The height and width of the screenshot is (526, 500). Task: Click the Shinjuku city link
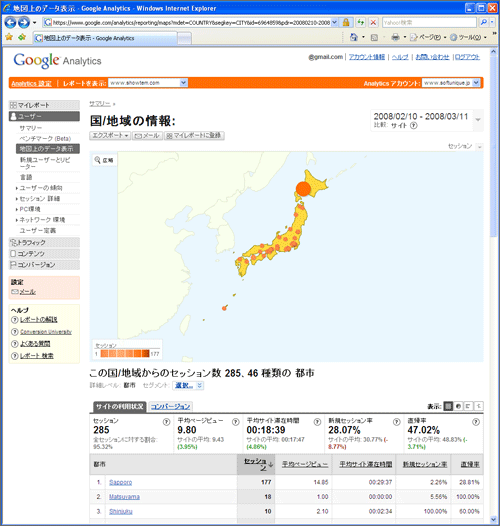point(121,511)
